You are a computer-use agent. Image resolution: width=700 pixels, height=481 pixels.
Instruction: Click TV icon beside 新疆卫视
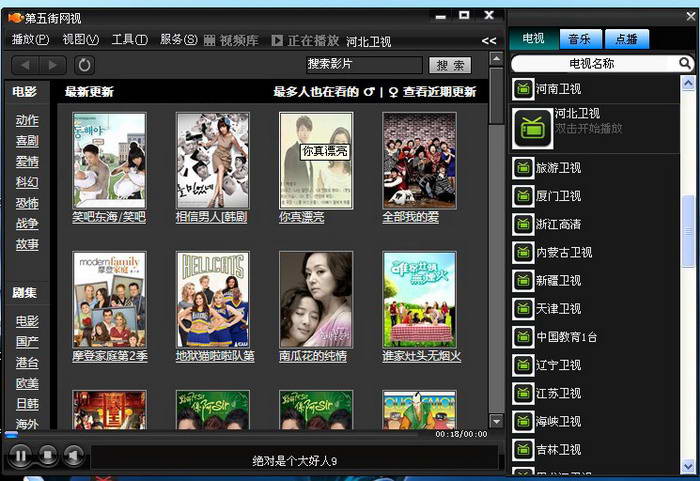523,280
